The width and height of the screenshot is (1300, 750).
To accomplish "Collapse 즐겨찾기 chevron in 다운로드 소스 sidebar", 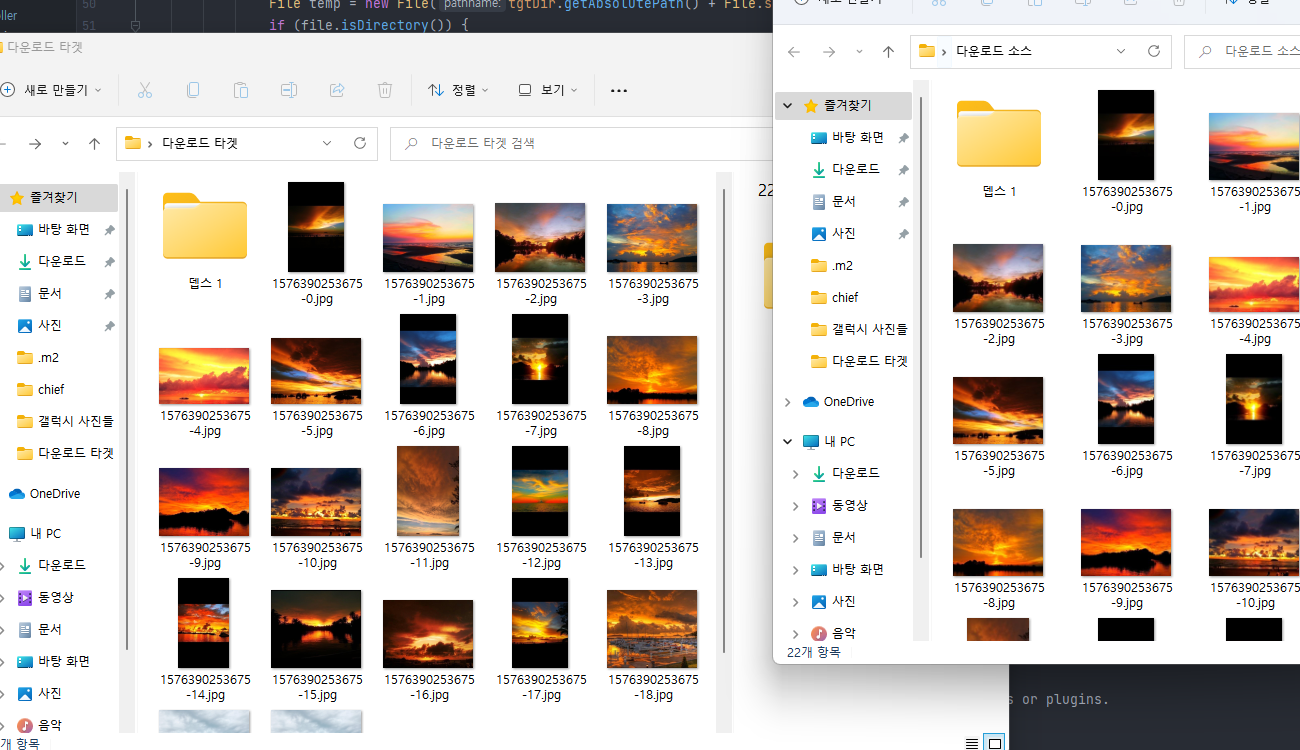I will coord(788,106).
